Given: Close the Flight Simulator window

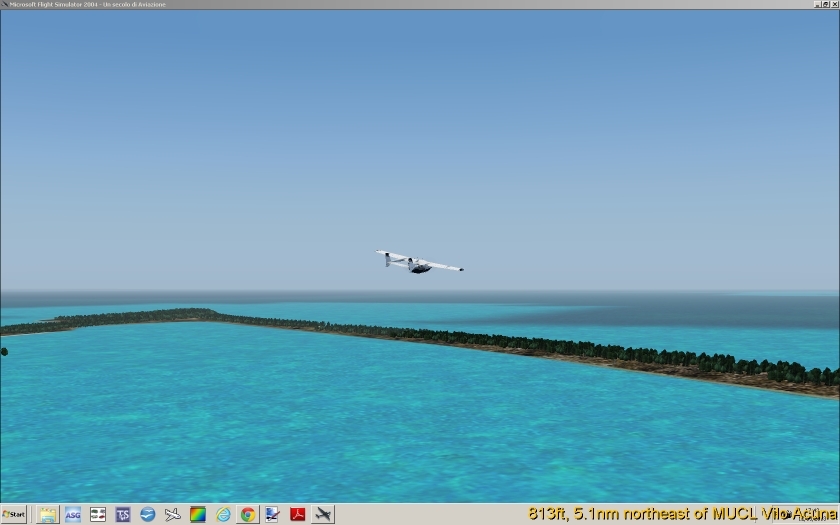Looking at the screenshot, I should click(835, 4).
